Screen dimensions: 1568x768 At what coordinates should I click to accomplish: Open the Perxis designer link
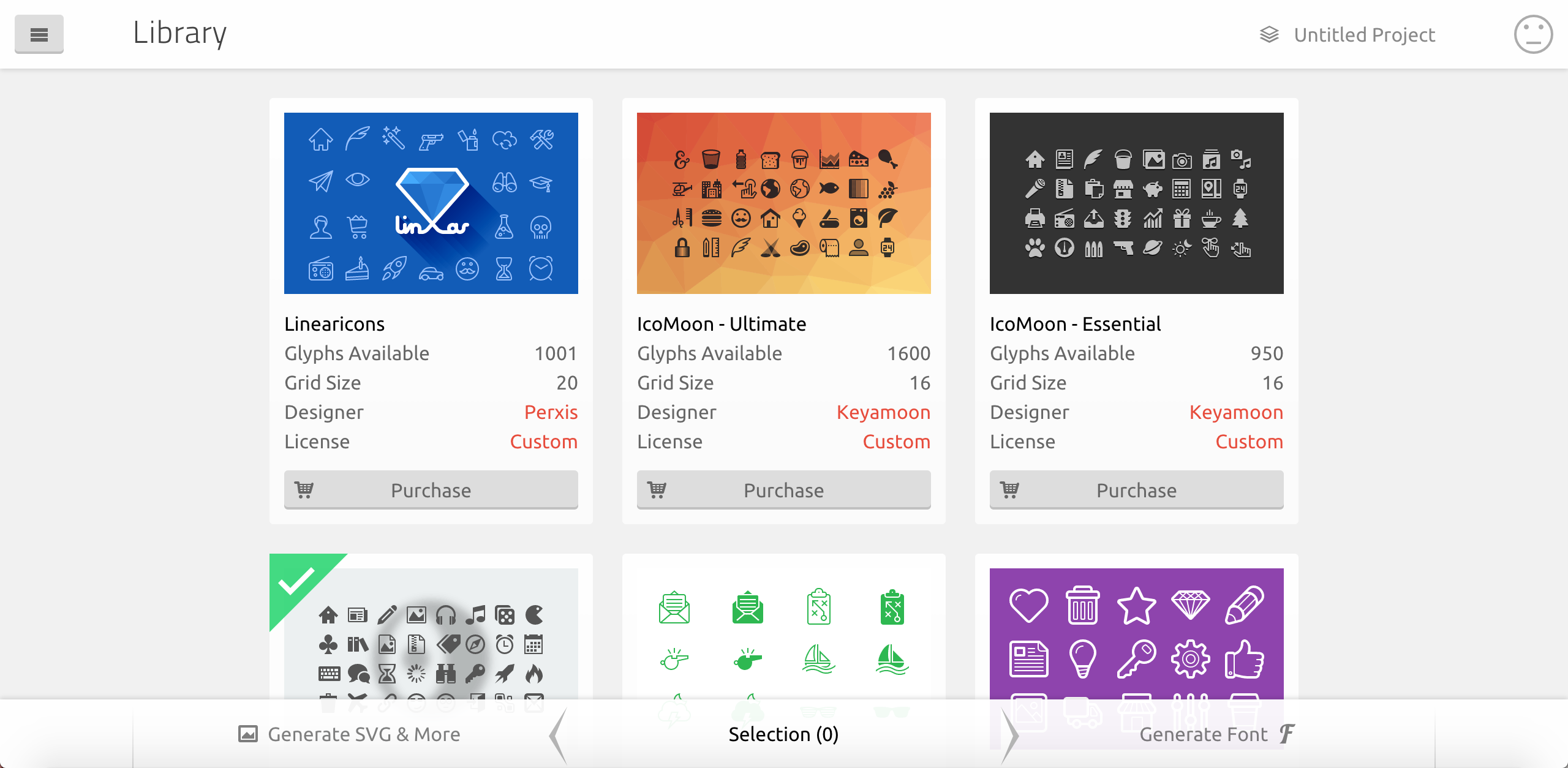pos(551,412)
